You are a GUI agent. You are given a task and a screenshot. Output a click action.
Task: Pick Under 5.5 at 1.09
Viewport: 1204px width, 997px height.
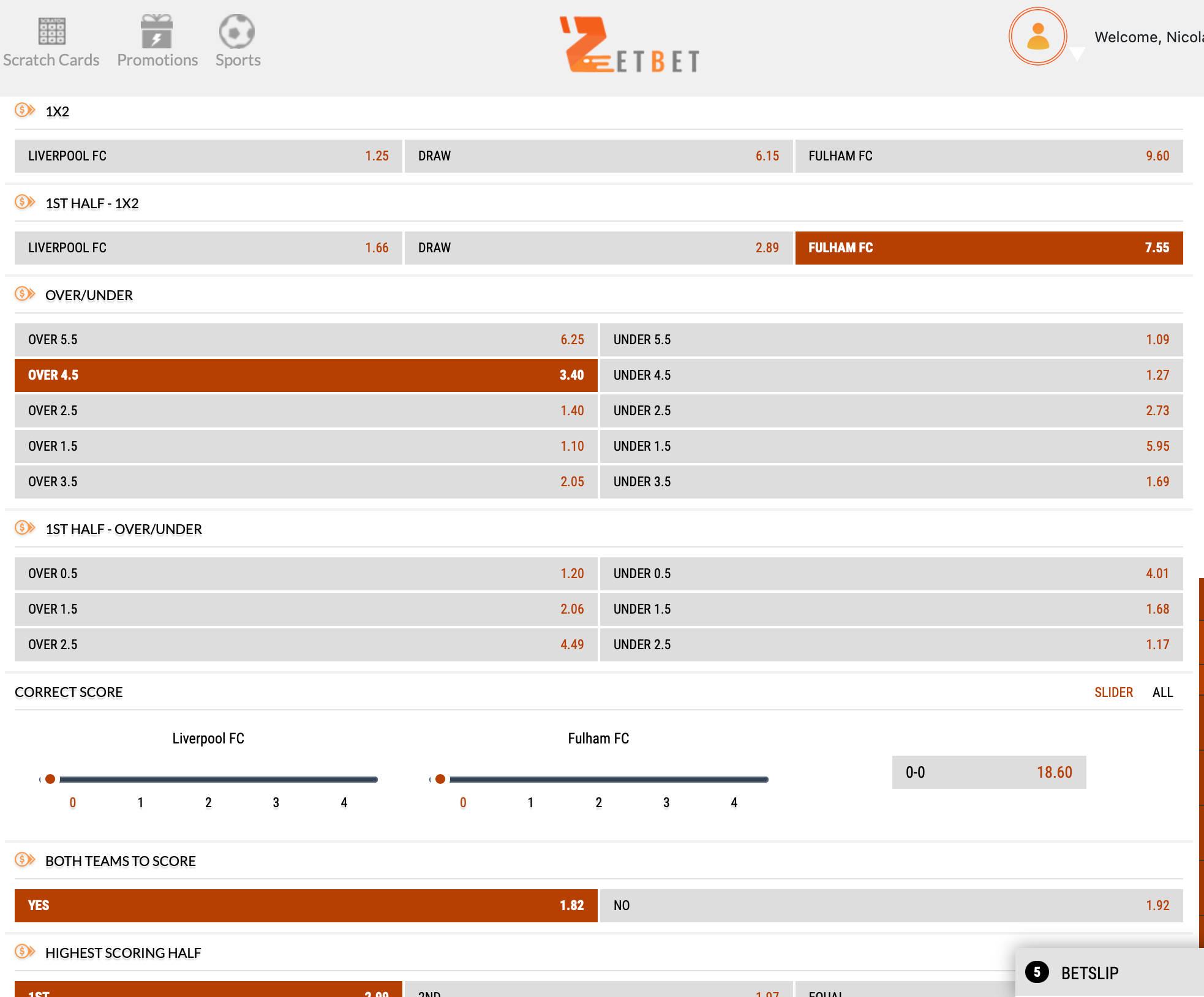[x=892, y=340]
